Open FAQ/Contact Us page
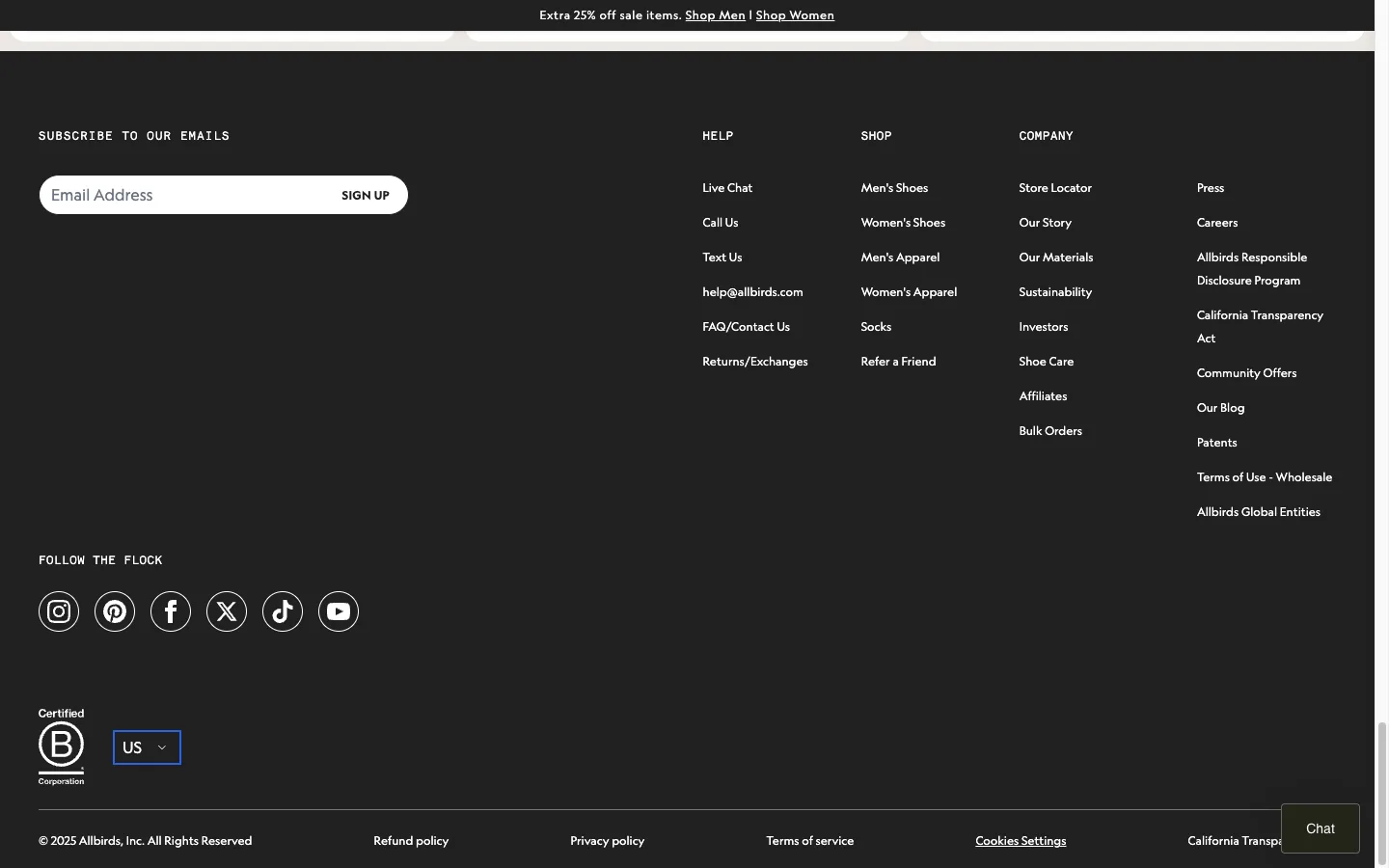This screenshot has height=868, width=1389. [x=746, y=327]
